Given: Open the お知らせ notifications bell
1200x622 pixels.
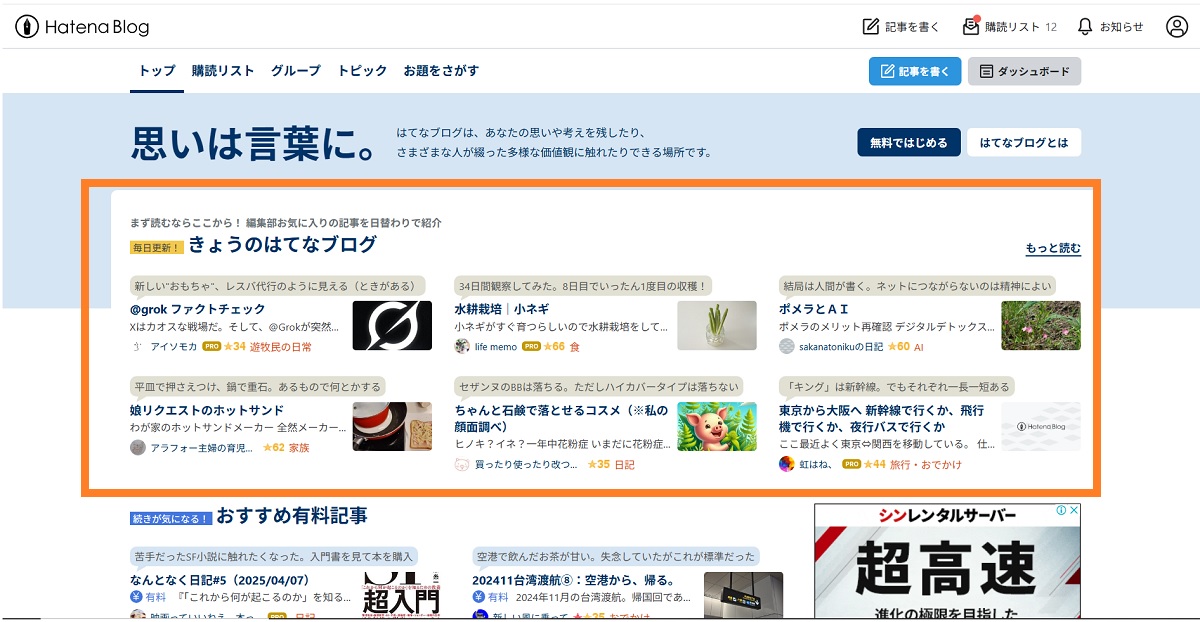Looking at the screenshot, I should pos(1110,27).
